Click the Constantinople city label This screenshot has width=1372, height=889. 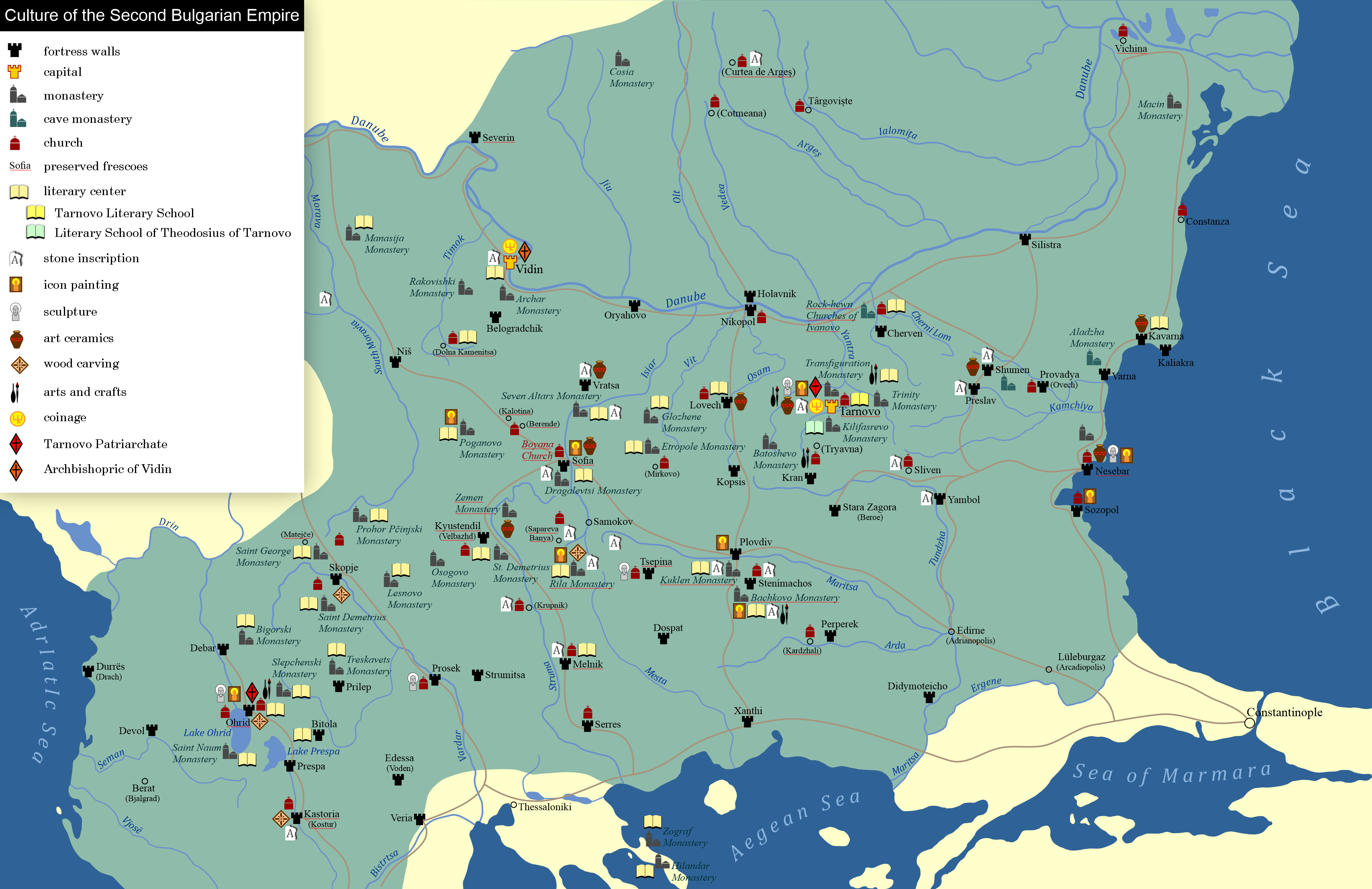[x=1284, y=712]
